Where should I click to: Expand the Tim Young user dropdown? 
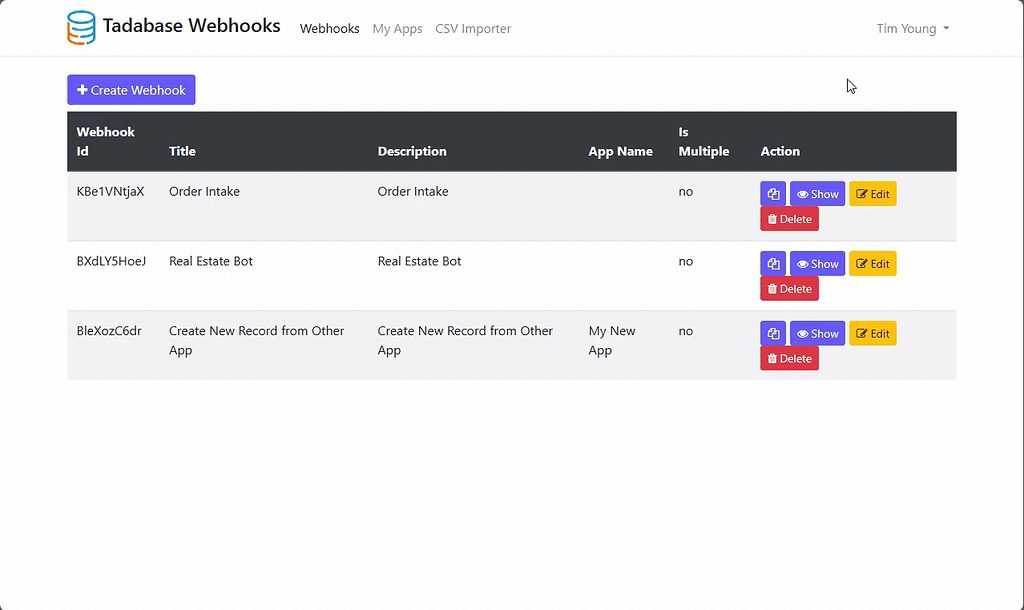point(912,29)
